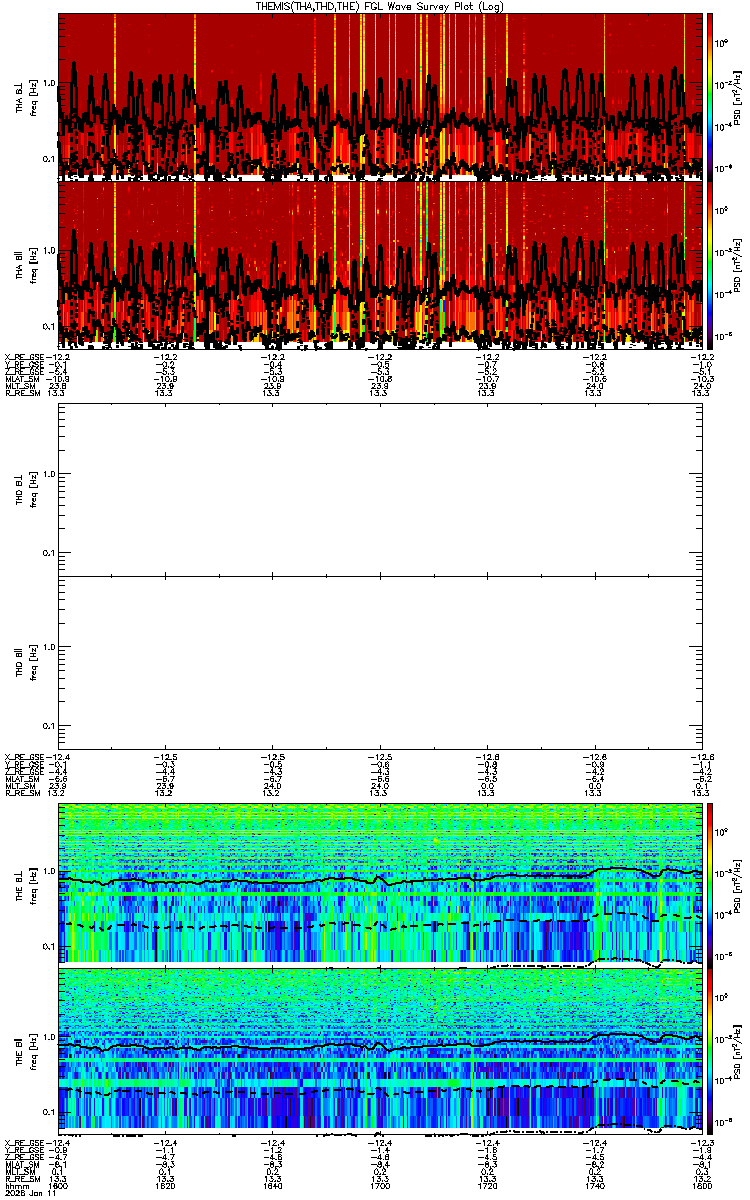Click the THE B∥ spectrogram panel

[x=380, y=1050]
